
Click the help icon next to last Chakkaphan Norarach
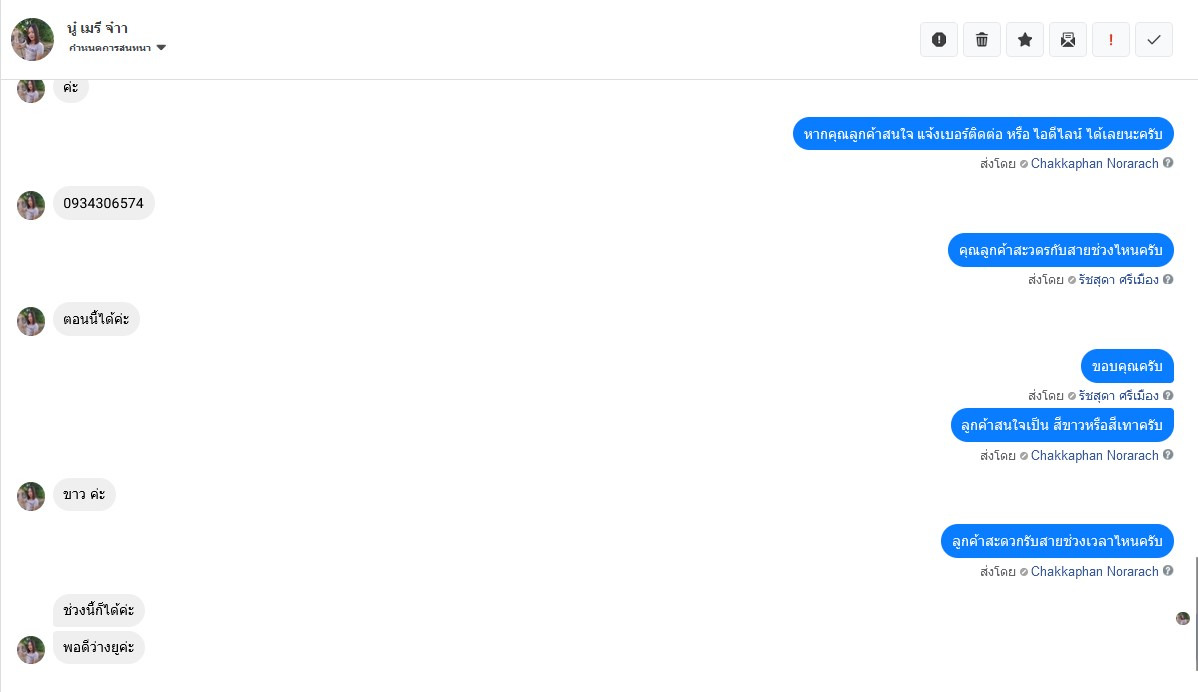pos(1167,571)
